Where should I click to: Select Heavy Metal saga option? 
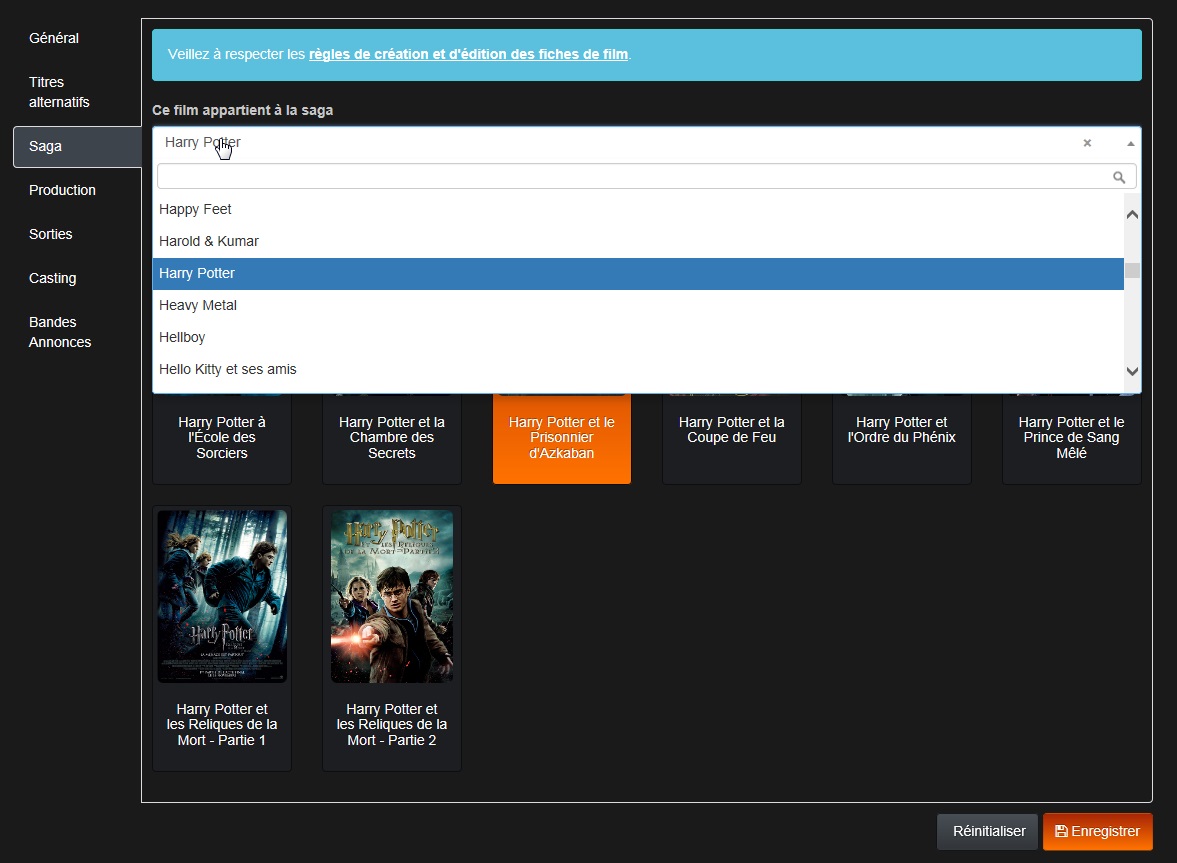coord(638,305)
